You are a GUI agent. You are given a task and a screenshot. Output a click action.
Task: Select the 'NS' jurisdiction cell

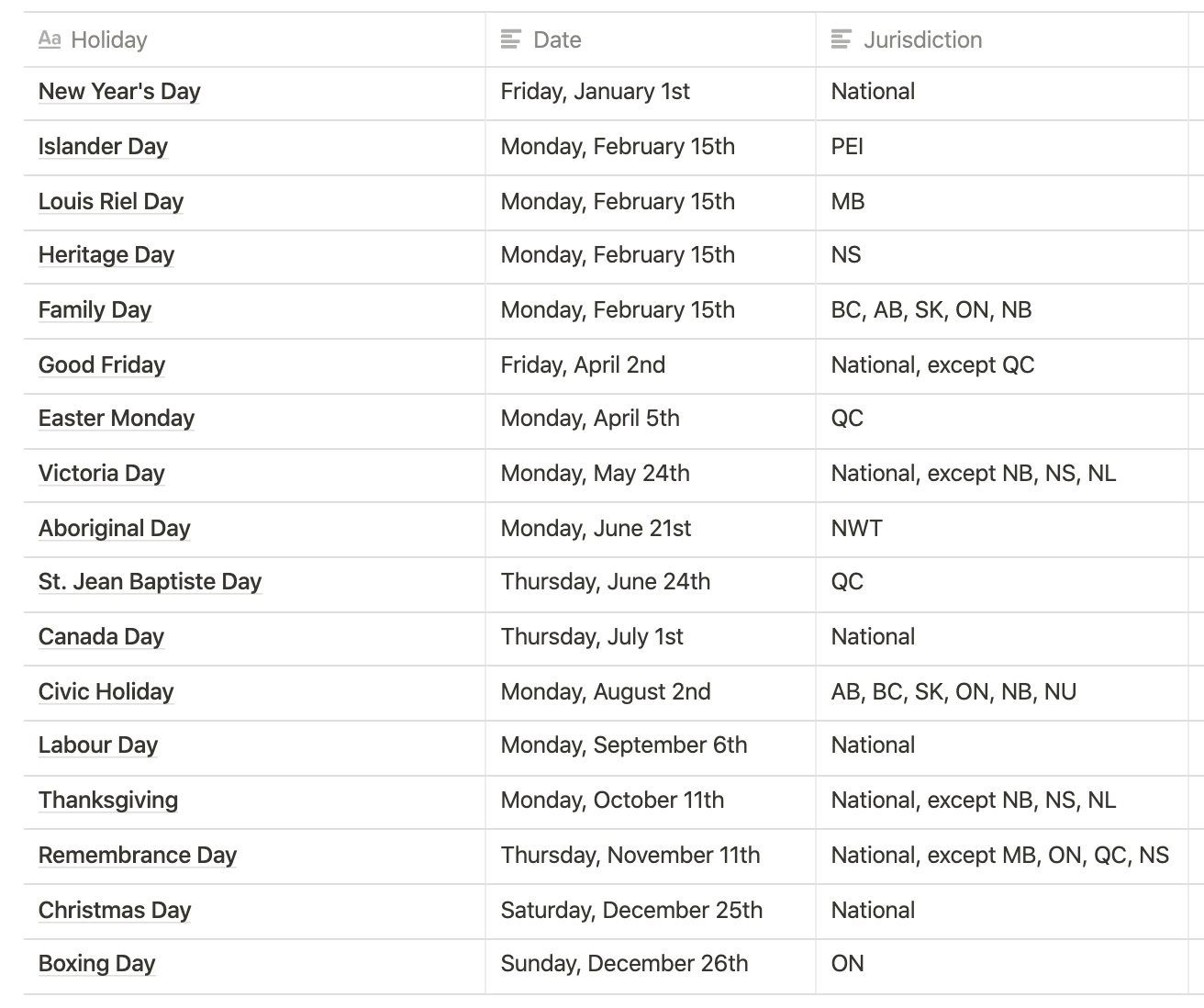(x=1002, y=256)
